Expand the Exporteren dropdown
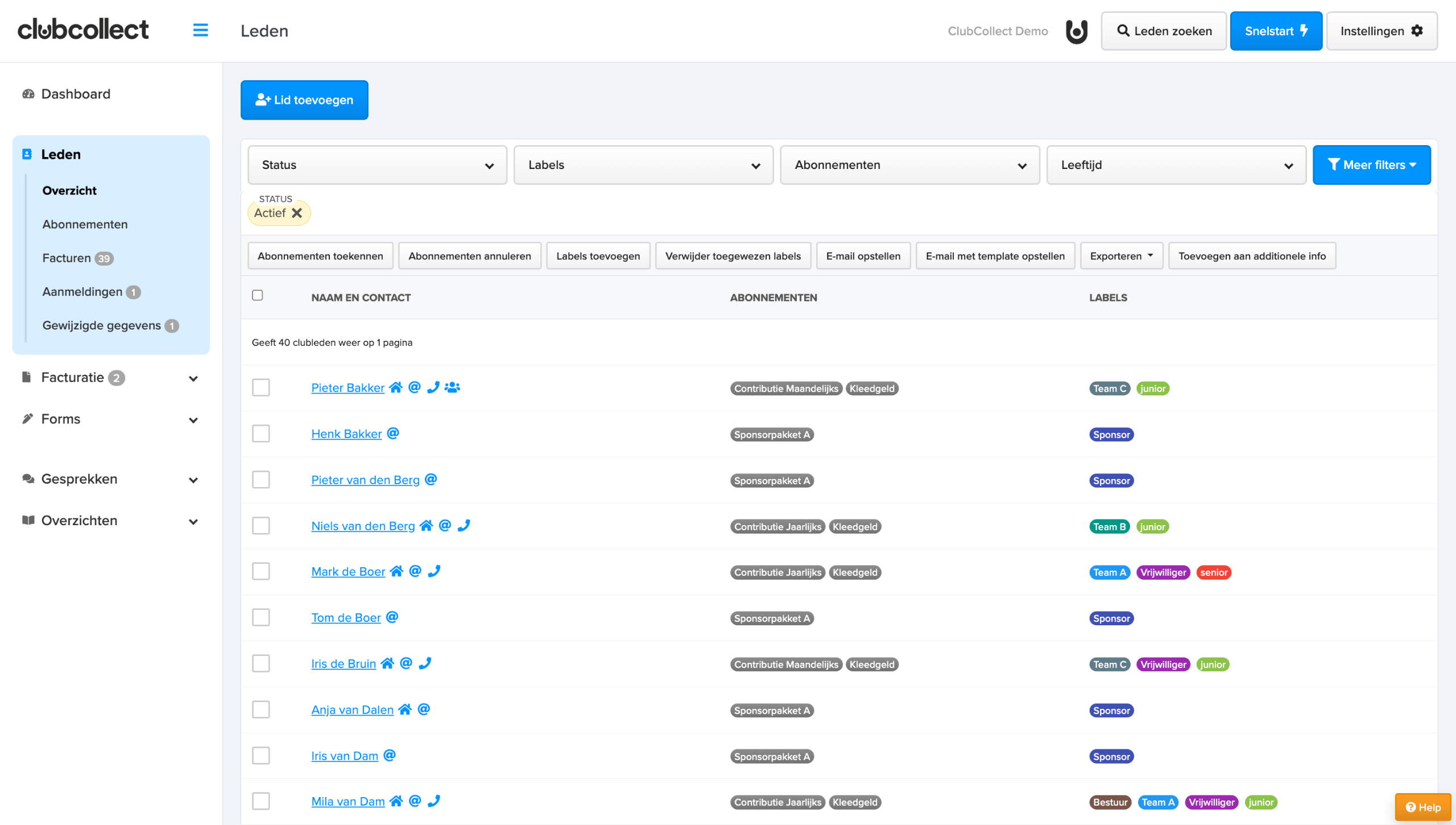This screenshot has height=825, width=1456. pos(1121,256)
